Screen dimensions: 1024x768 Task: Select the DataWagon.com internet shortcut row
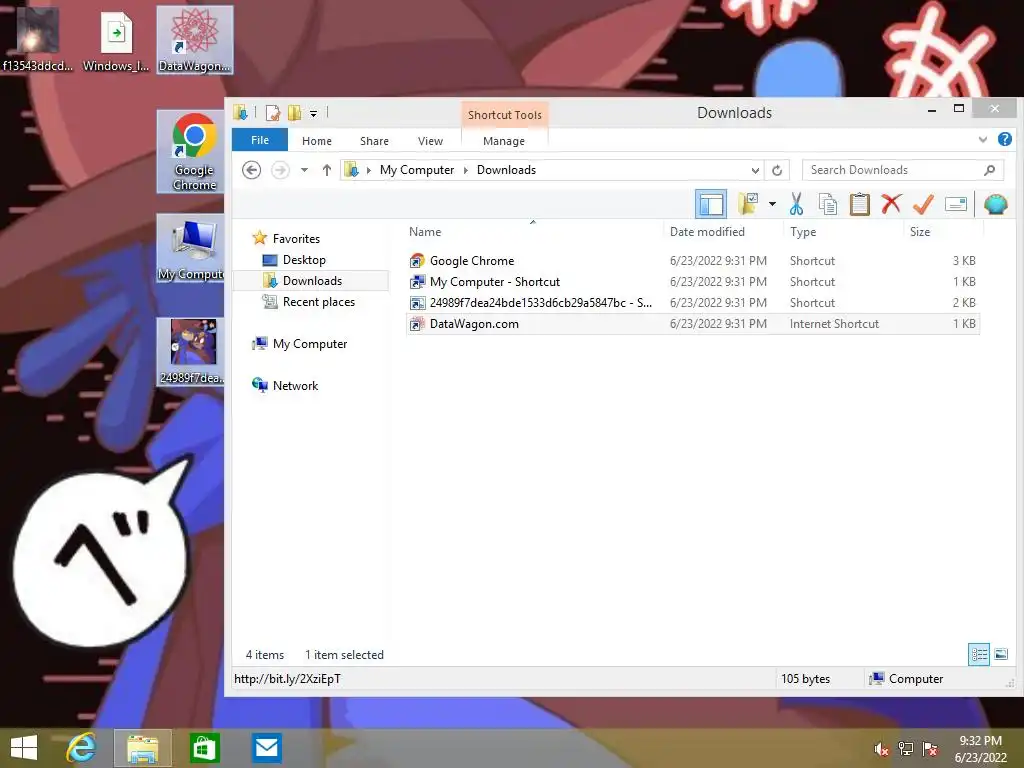pyautogui.click(x=692, y=323)
